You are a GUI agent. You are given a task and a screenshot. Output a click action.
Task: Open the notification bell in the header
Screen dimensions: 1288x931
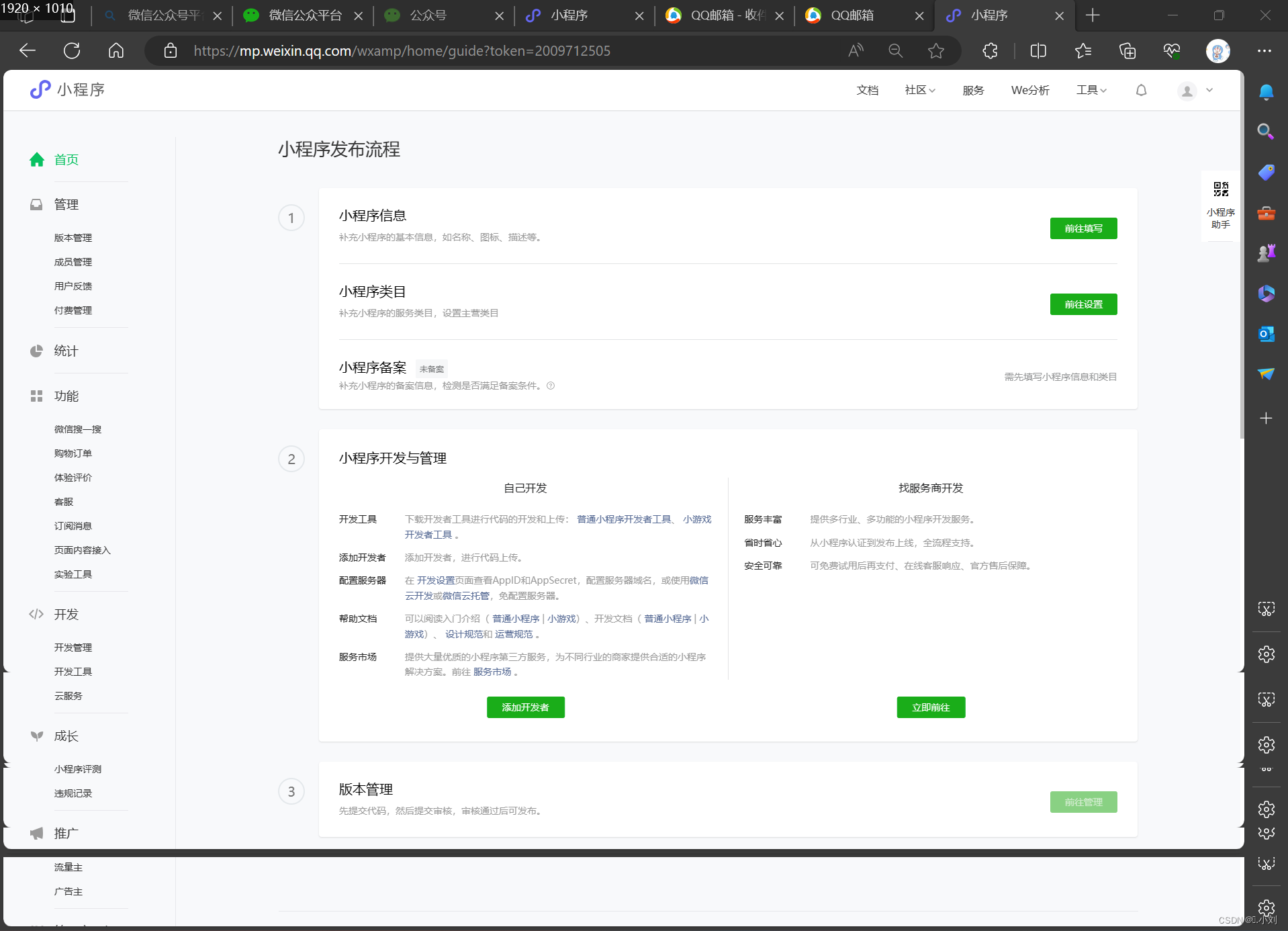(x=1141, y=90)
